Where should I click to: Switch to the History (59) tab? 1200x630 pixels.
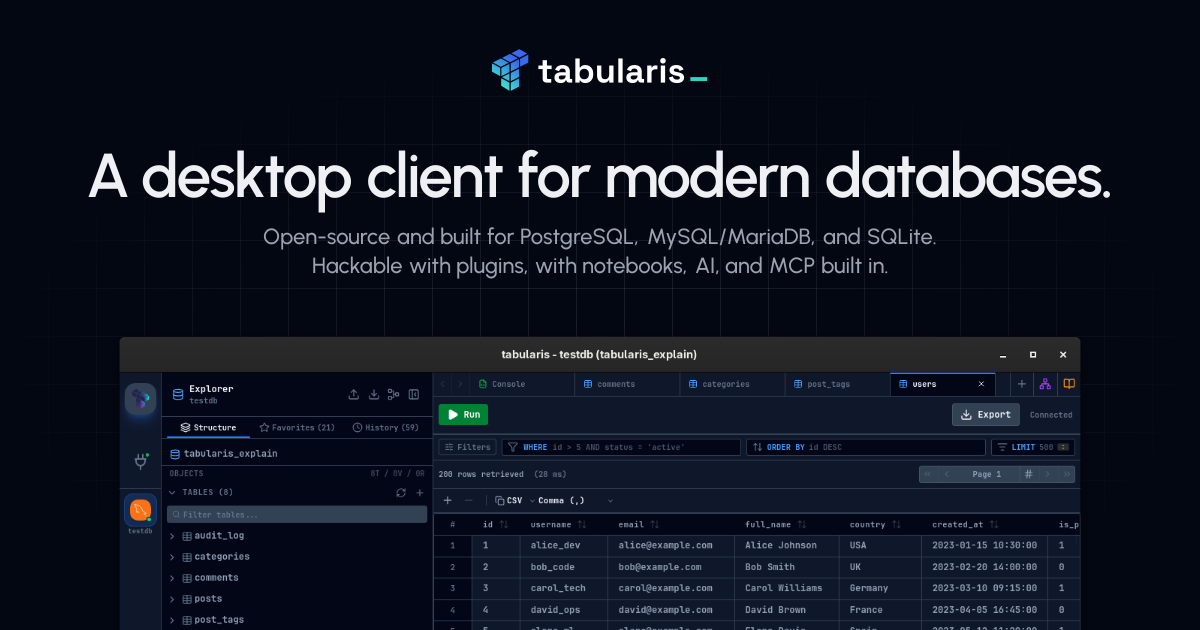click(x=386, y=427)
